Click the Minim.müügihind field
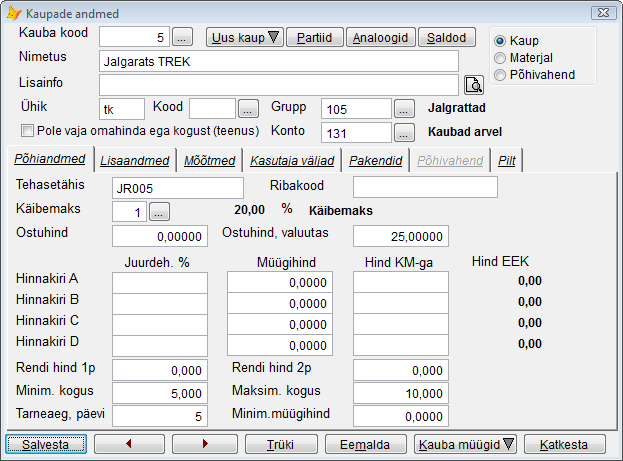Image resolution: width=623 pixels, height=461 pixels. 401,416
